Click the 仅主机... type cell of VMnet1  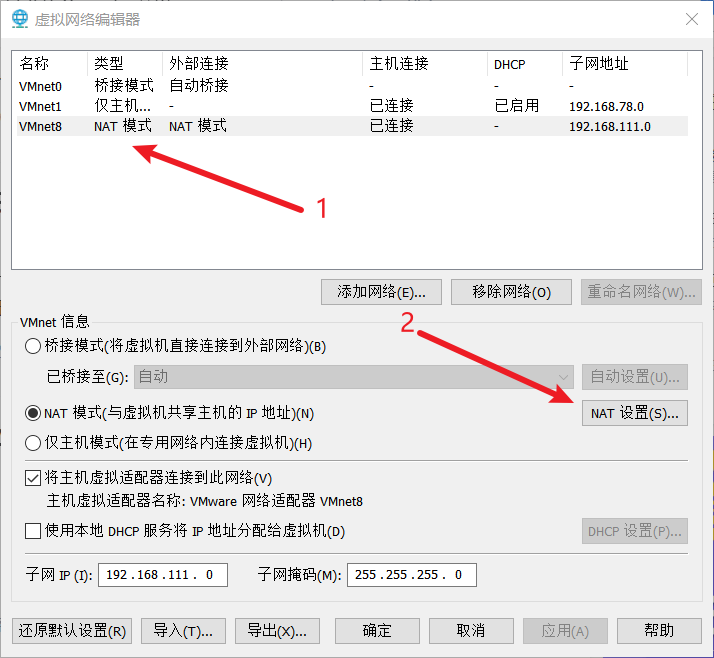122,106
